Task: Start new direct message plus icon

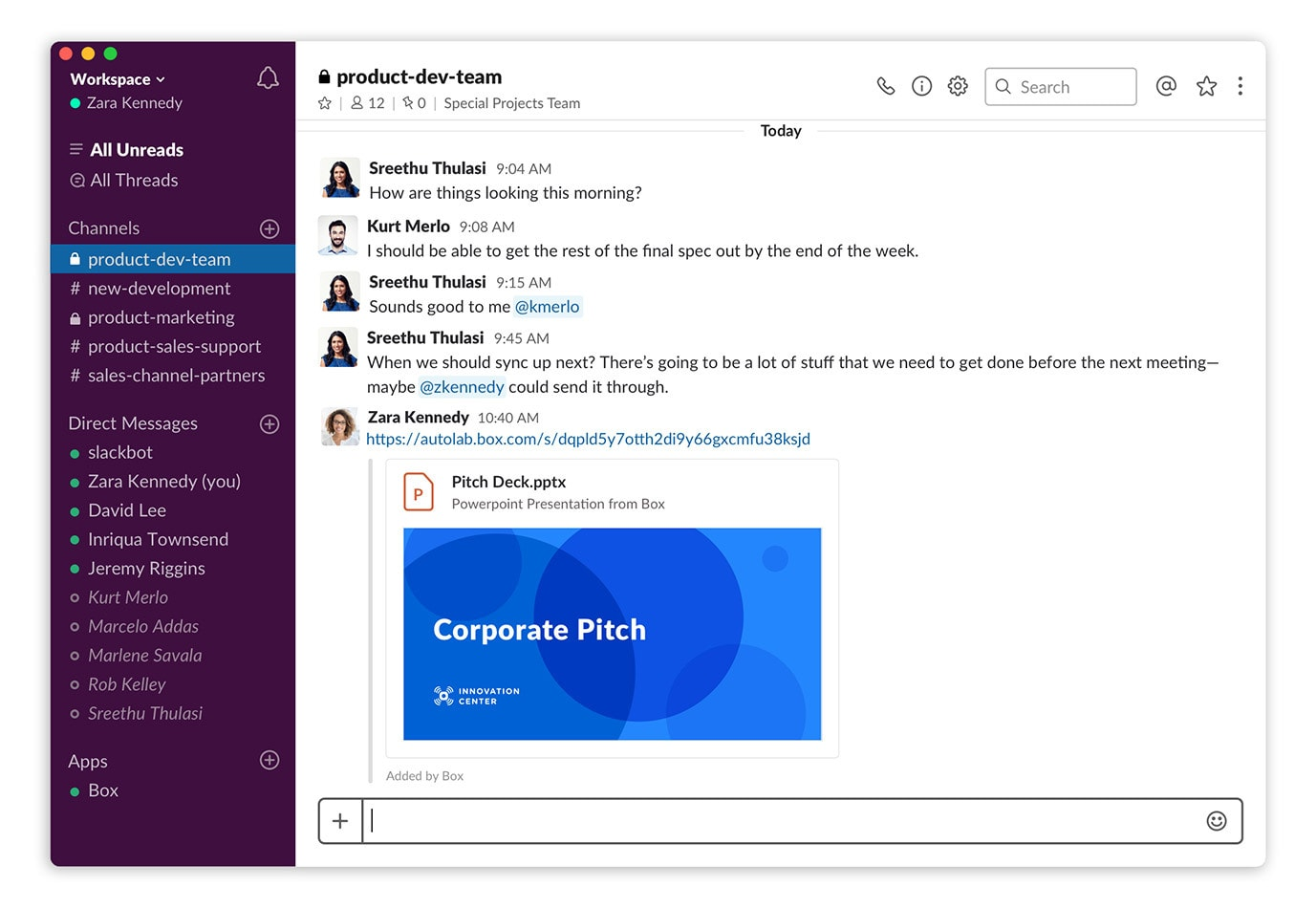Action: (270, 423)
